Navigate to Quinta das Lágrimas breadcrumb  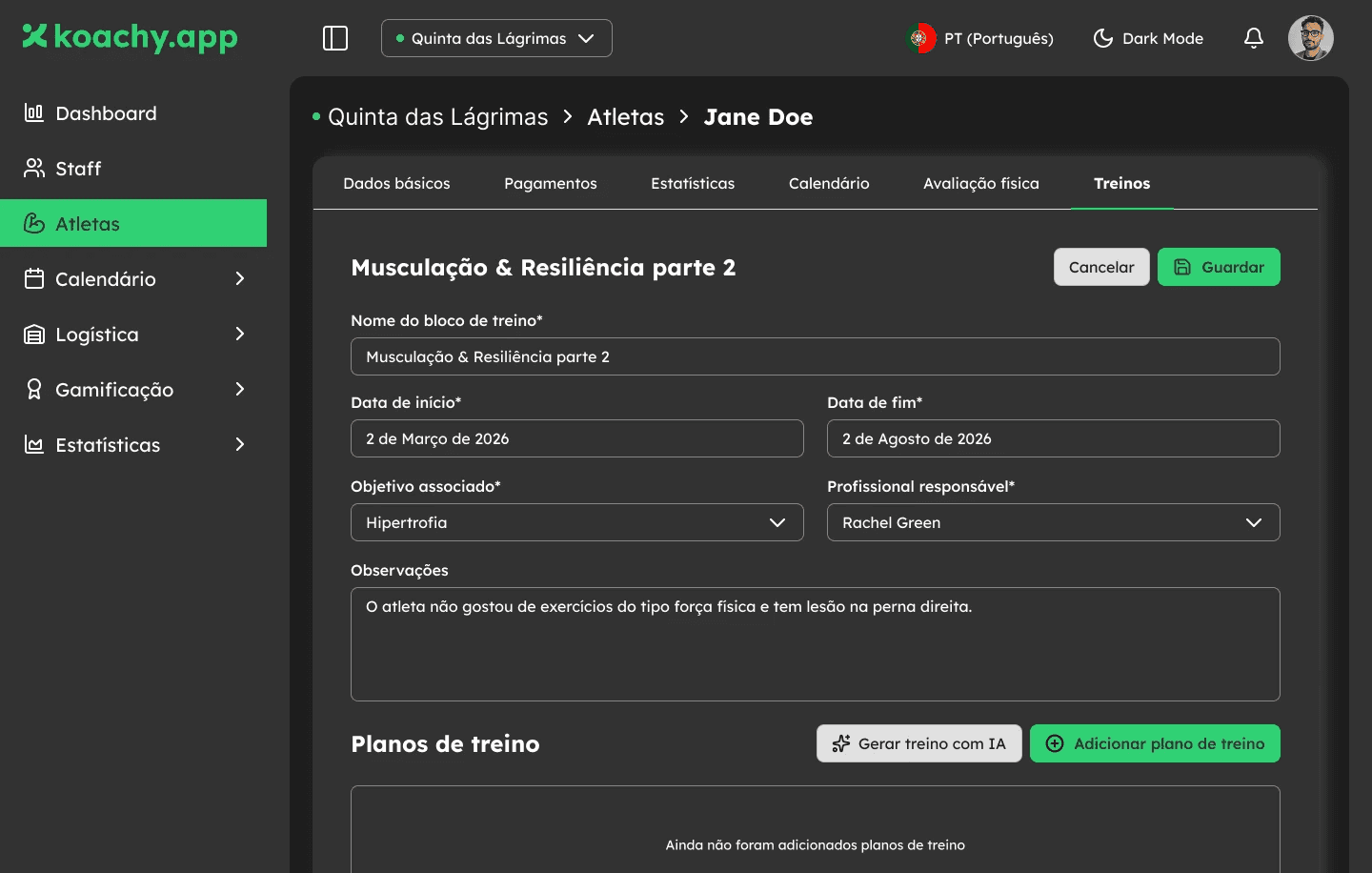coord(438,117)
